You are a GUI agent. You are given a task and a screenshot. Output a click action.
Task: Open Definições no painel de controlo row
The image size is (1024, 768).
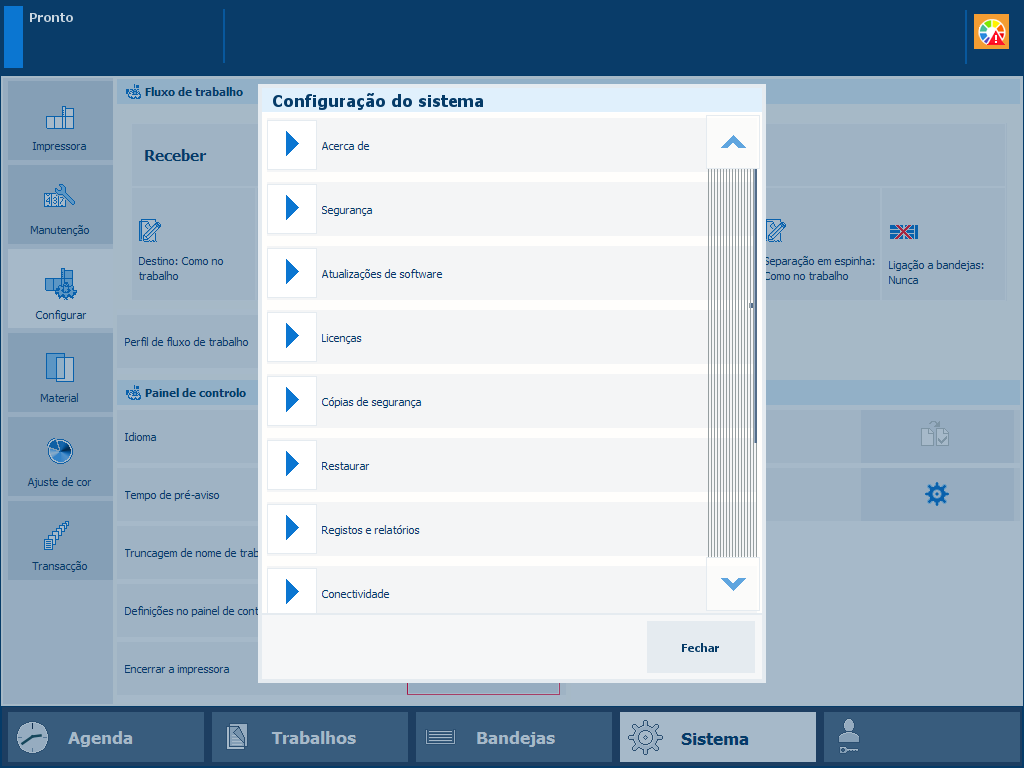[x=187, y=611]
